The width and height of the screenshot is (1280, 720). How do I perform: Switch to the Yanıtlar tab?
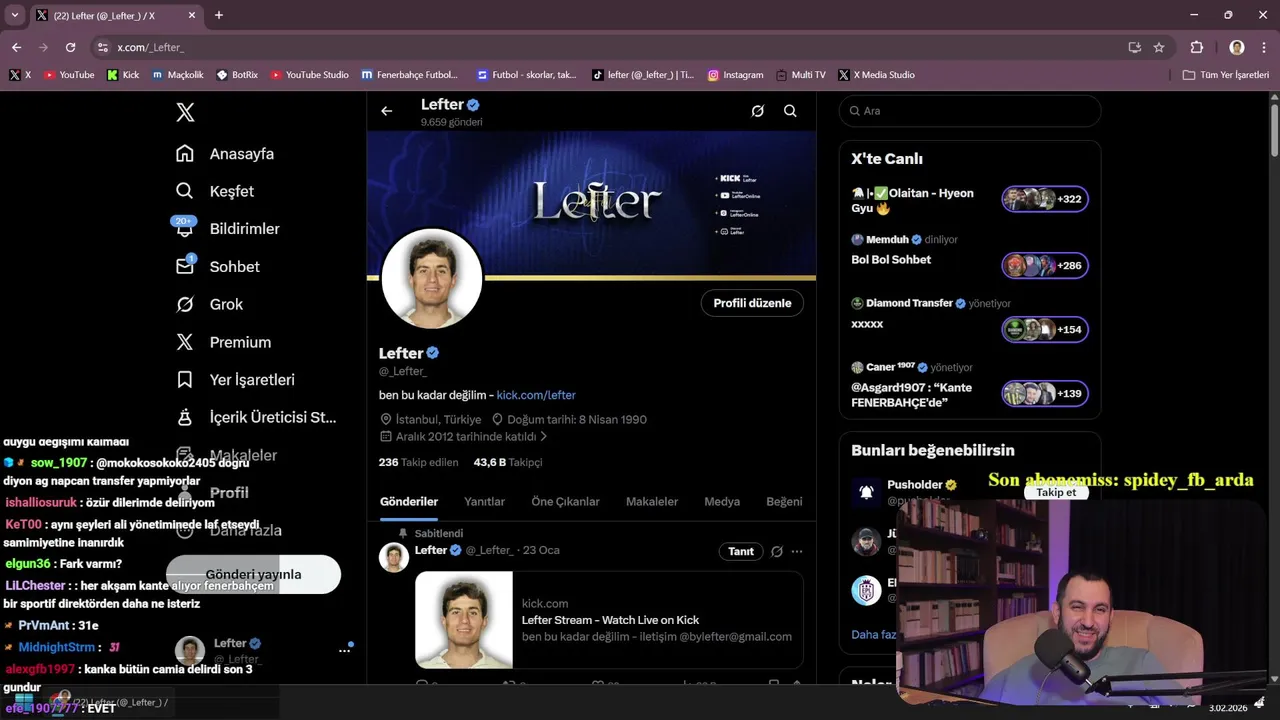[x=484, y=502]
